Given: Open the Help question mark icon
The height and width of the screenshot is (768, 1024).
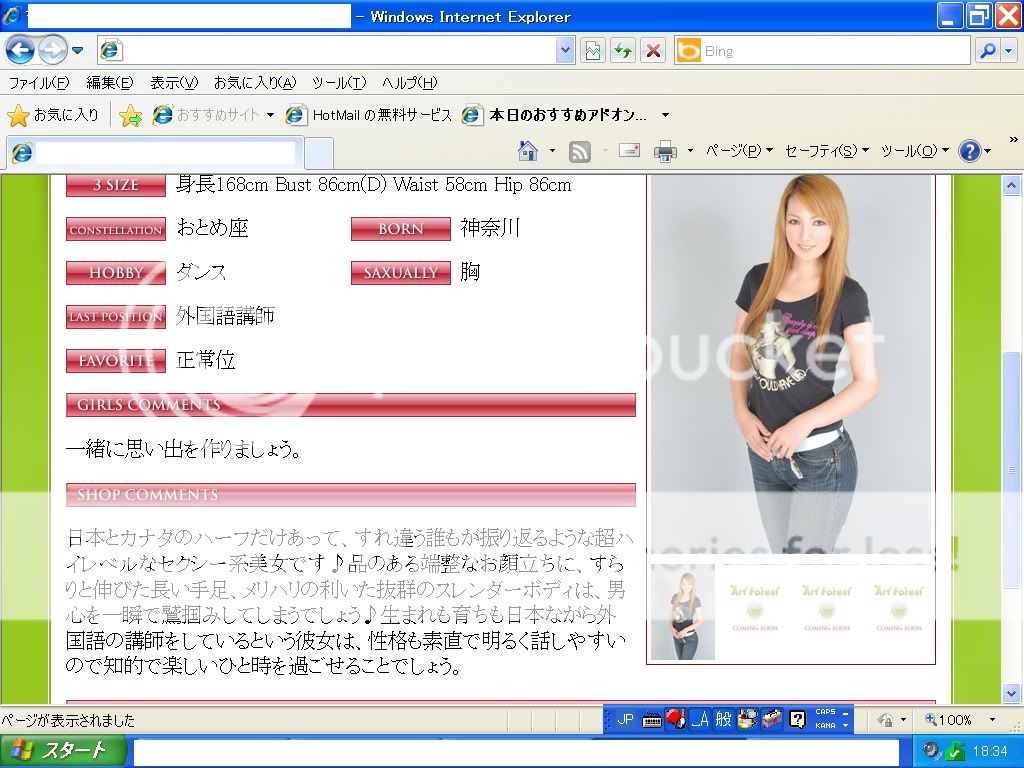Looking at the screenshot, I should pyautogui.click(x=969, y=151).
